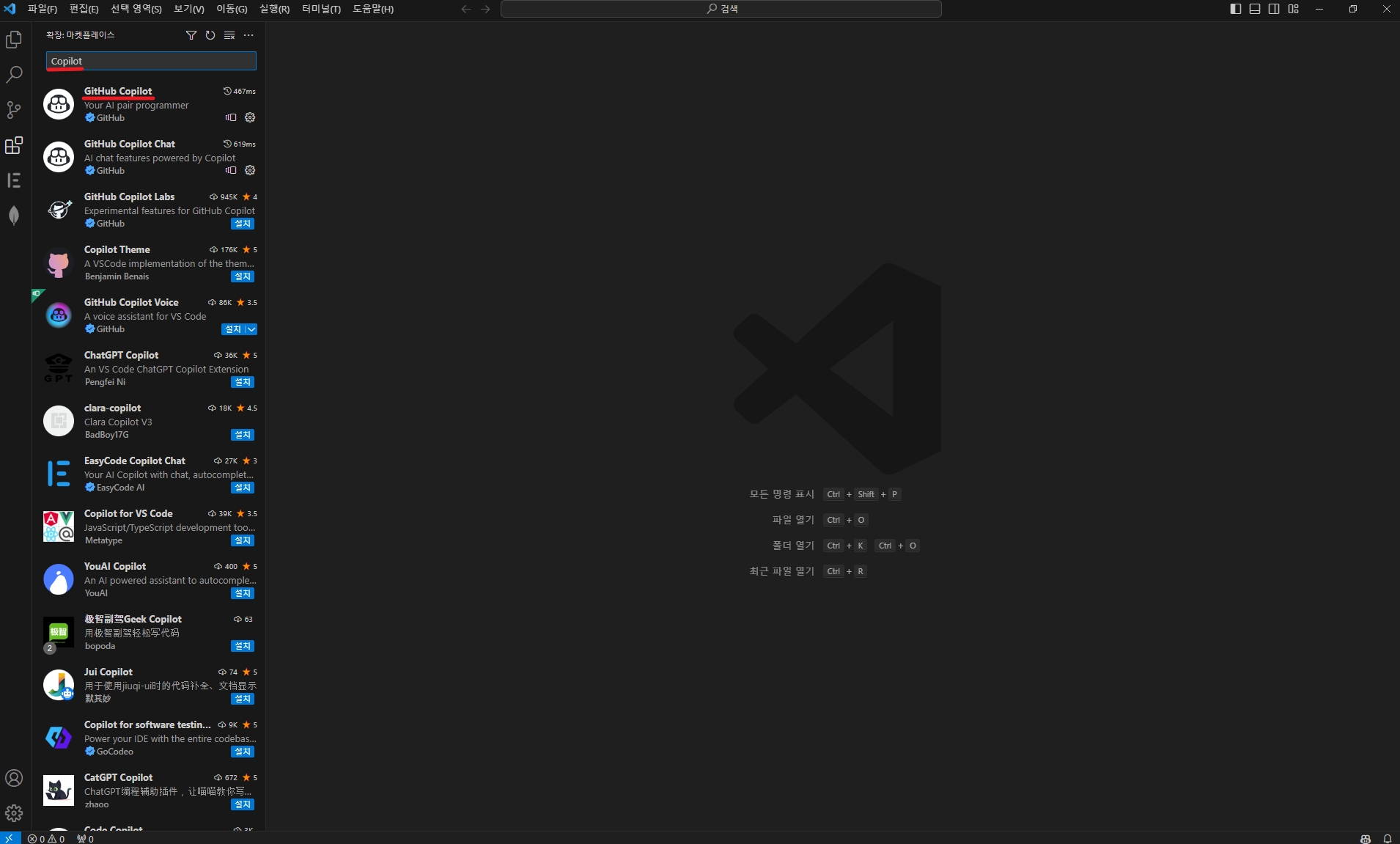Viewport: 1400px width, 844px height.
Task: Open the Explorer view in activity bar
Action: pyautogui.click(x=14, y=40)
